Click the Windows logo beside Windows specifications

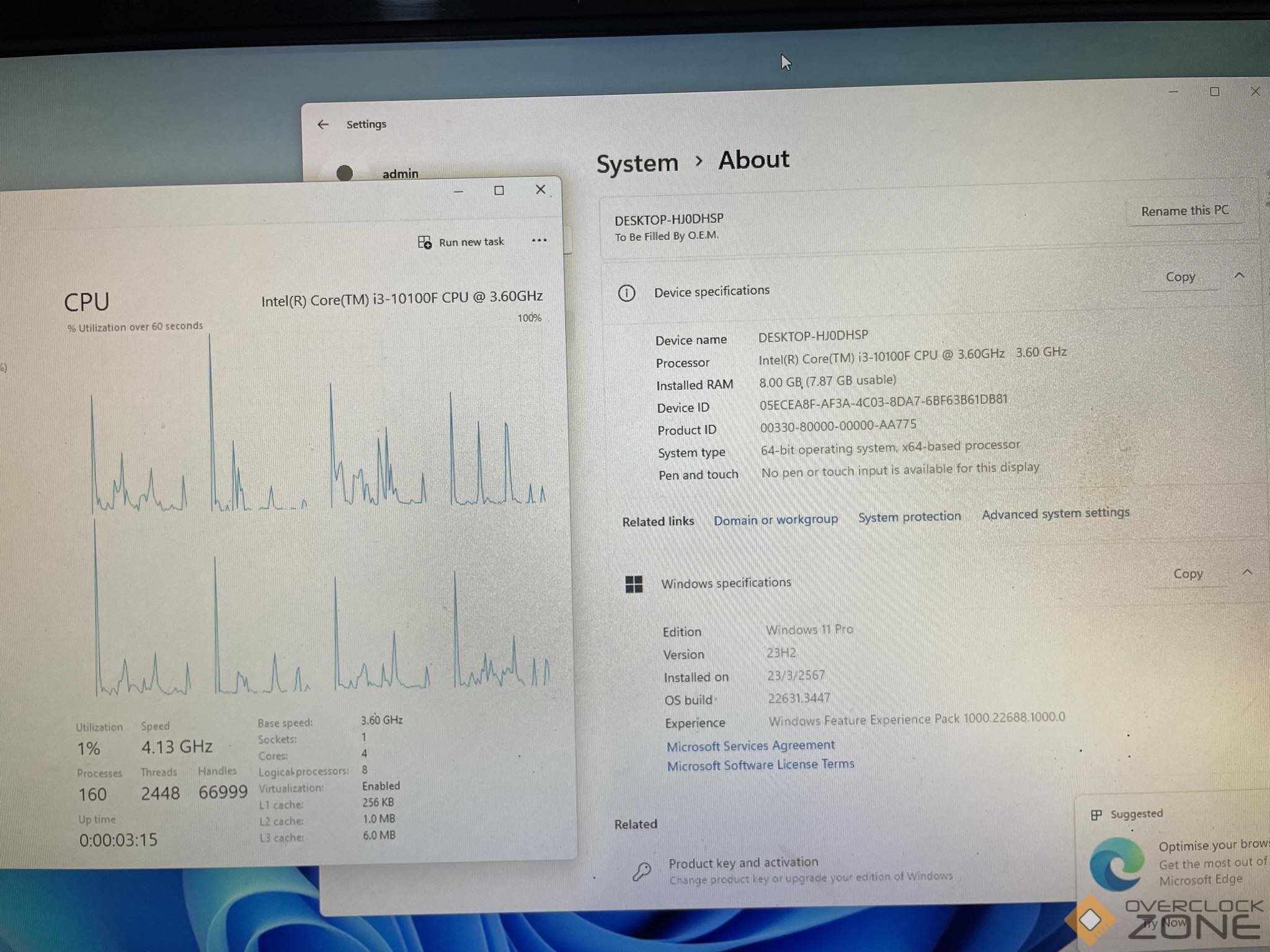[x=634, y=584]
